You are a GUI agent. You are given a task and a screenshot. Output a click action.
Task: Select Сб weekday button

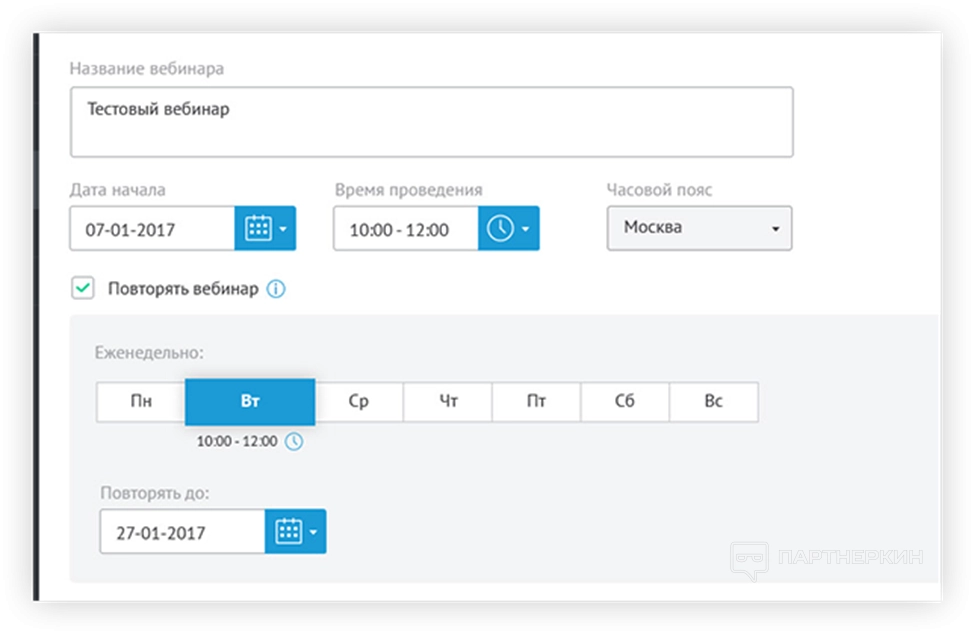(x=624, y=402)
